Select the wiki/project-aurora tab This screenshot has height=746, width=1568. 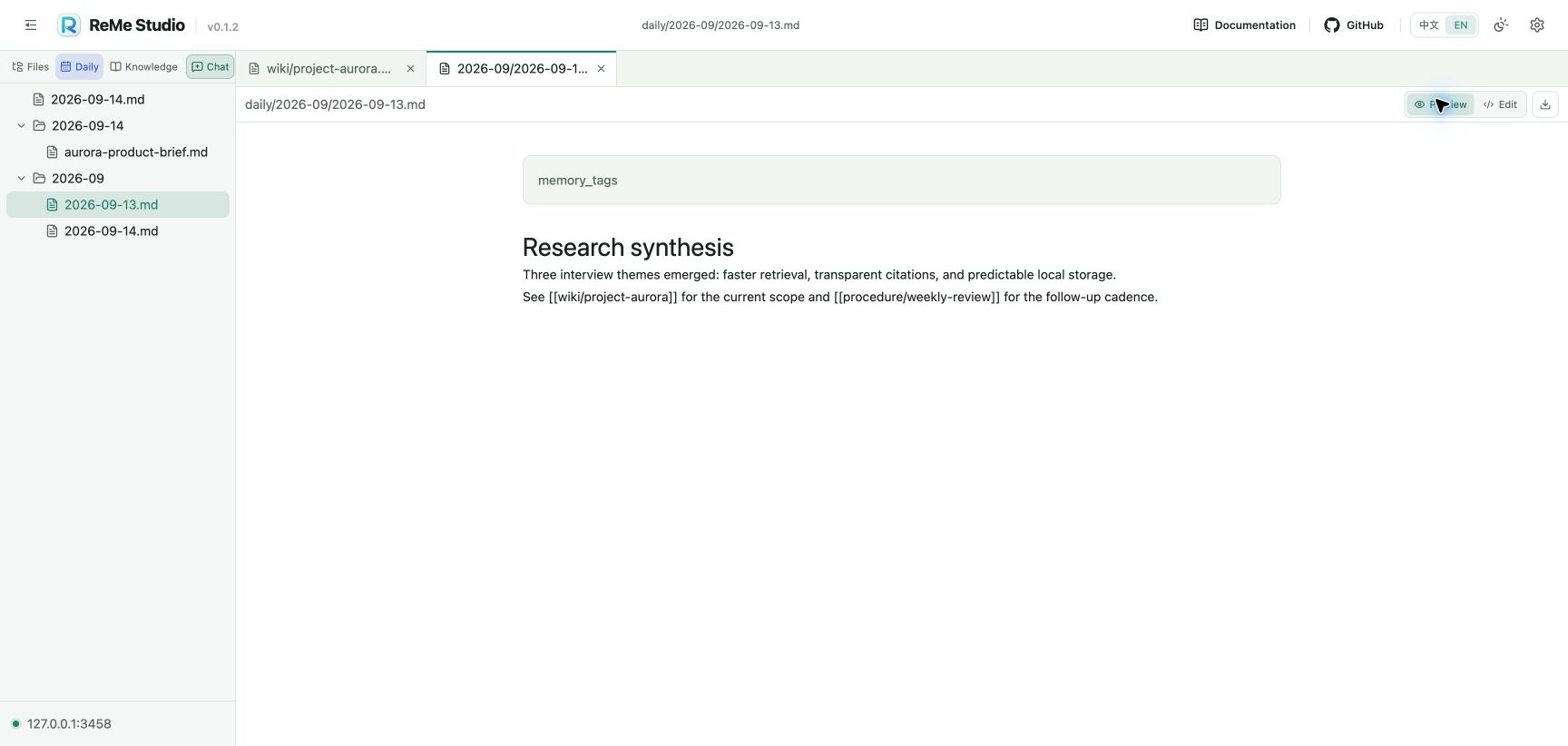pos(330,69)
